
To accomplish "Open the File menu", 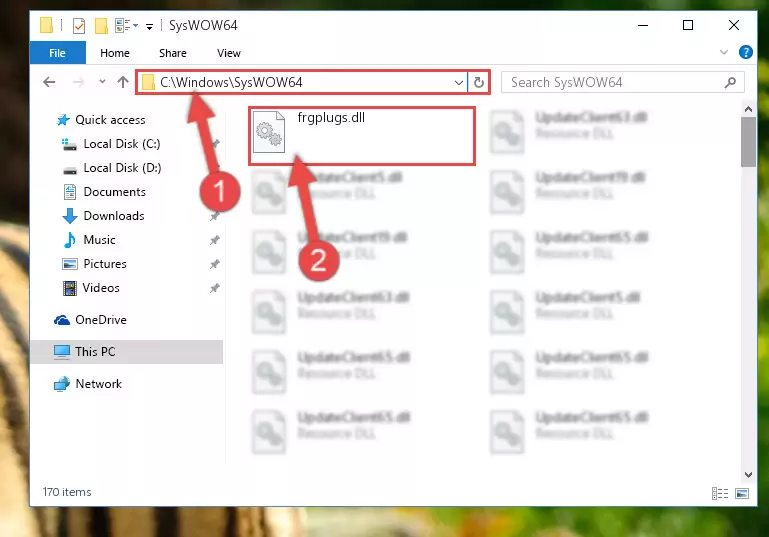I will (x=57, y=53).
